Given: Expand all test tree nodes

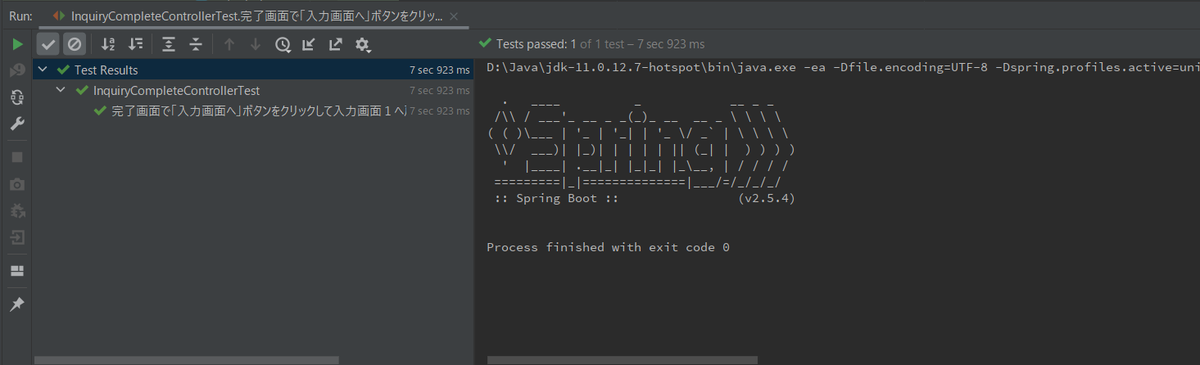Looking at the screenshot, I should pos(169,44).
